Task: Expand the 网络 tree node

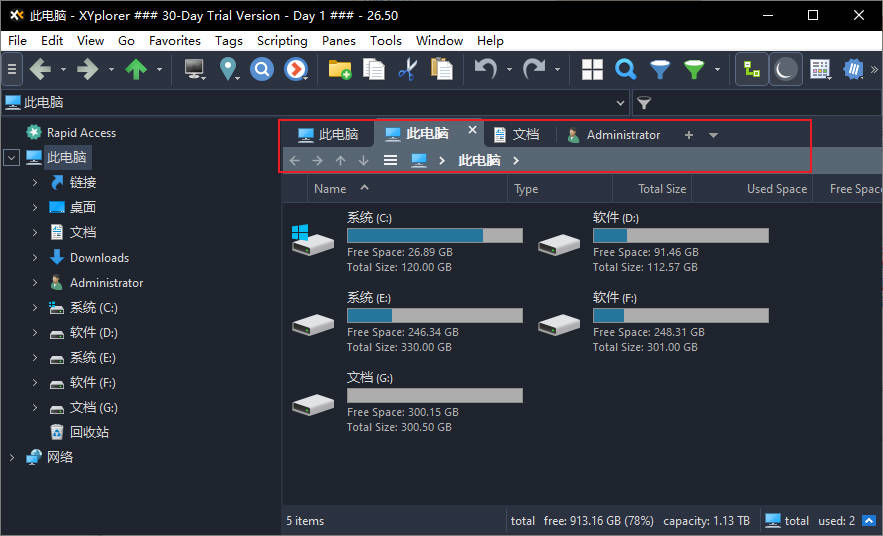Action: point(12,458)
